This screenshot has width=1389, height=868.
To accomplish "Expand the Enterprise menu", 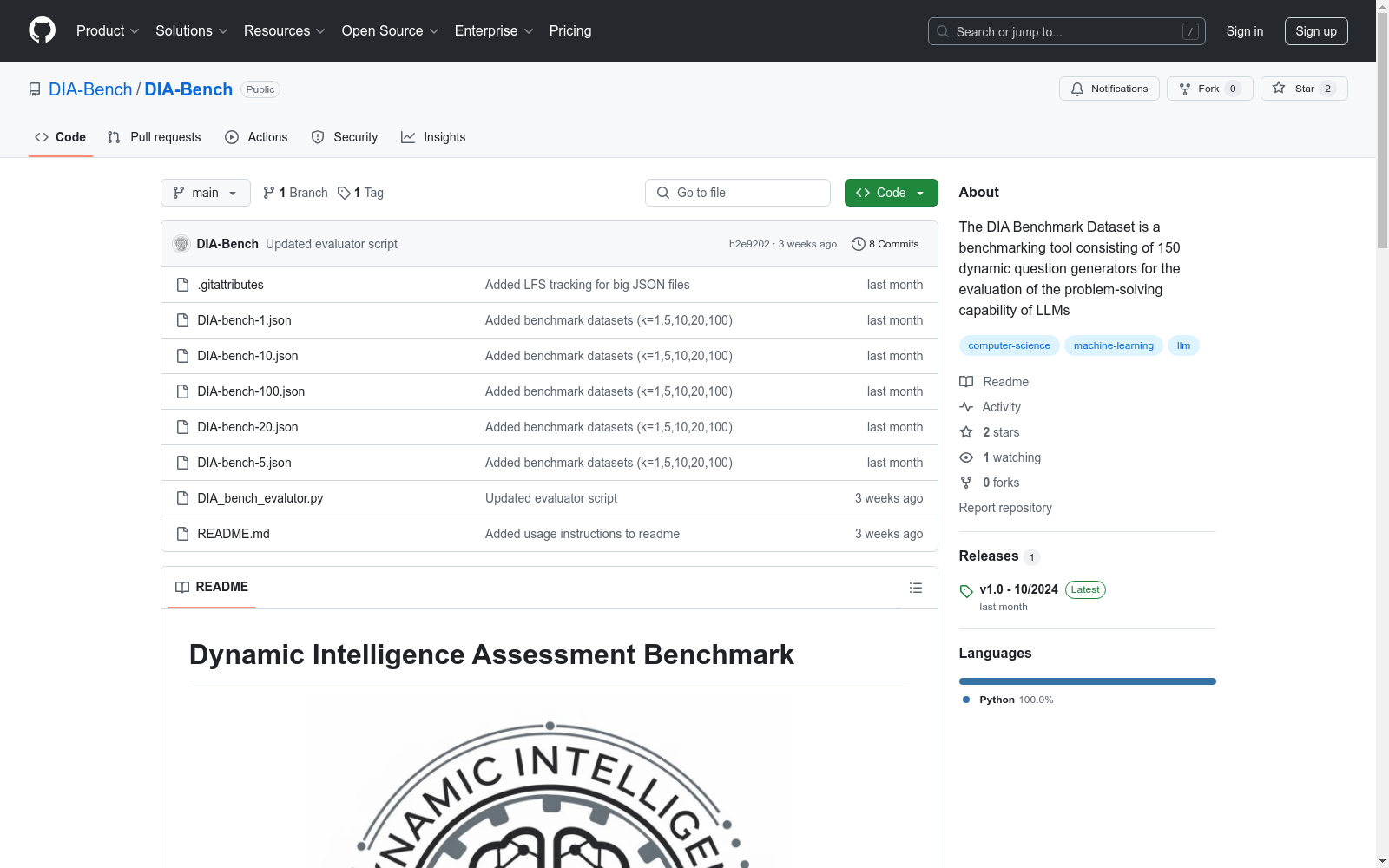I will [494, 31].
